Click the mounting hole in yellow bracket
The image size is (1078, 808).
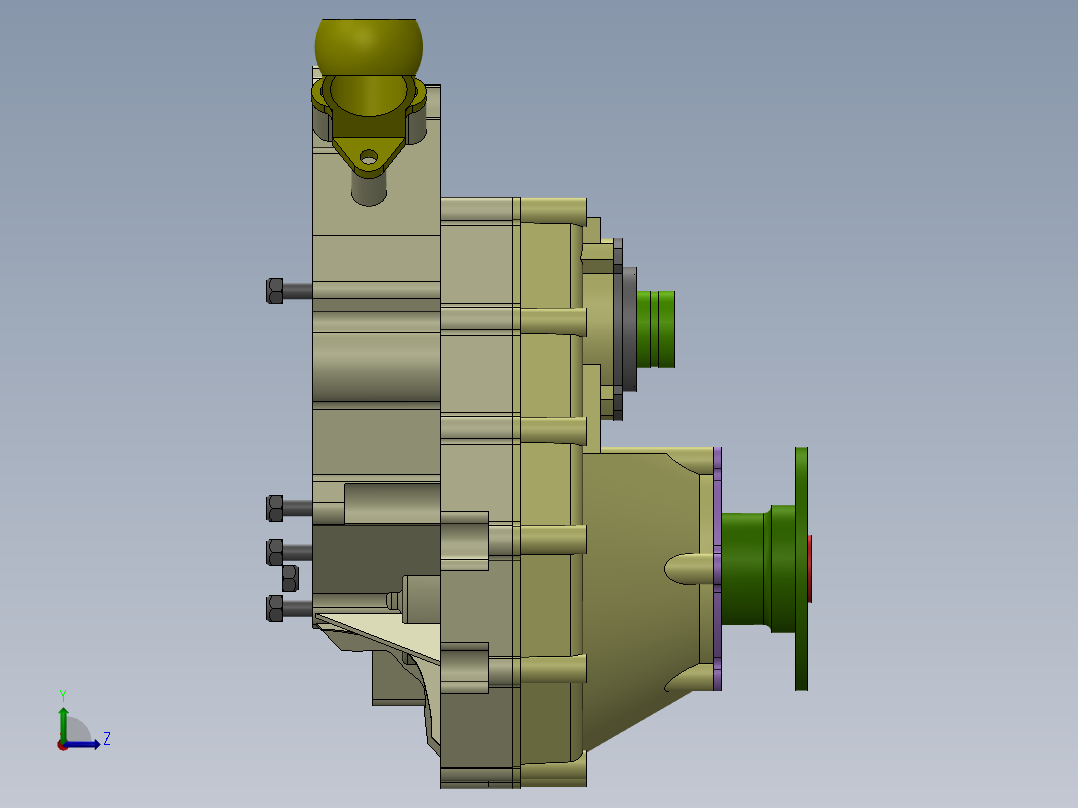pos(370,157)
